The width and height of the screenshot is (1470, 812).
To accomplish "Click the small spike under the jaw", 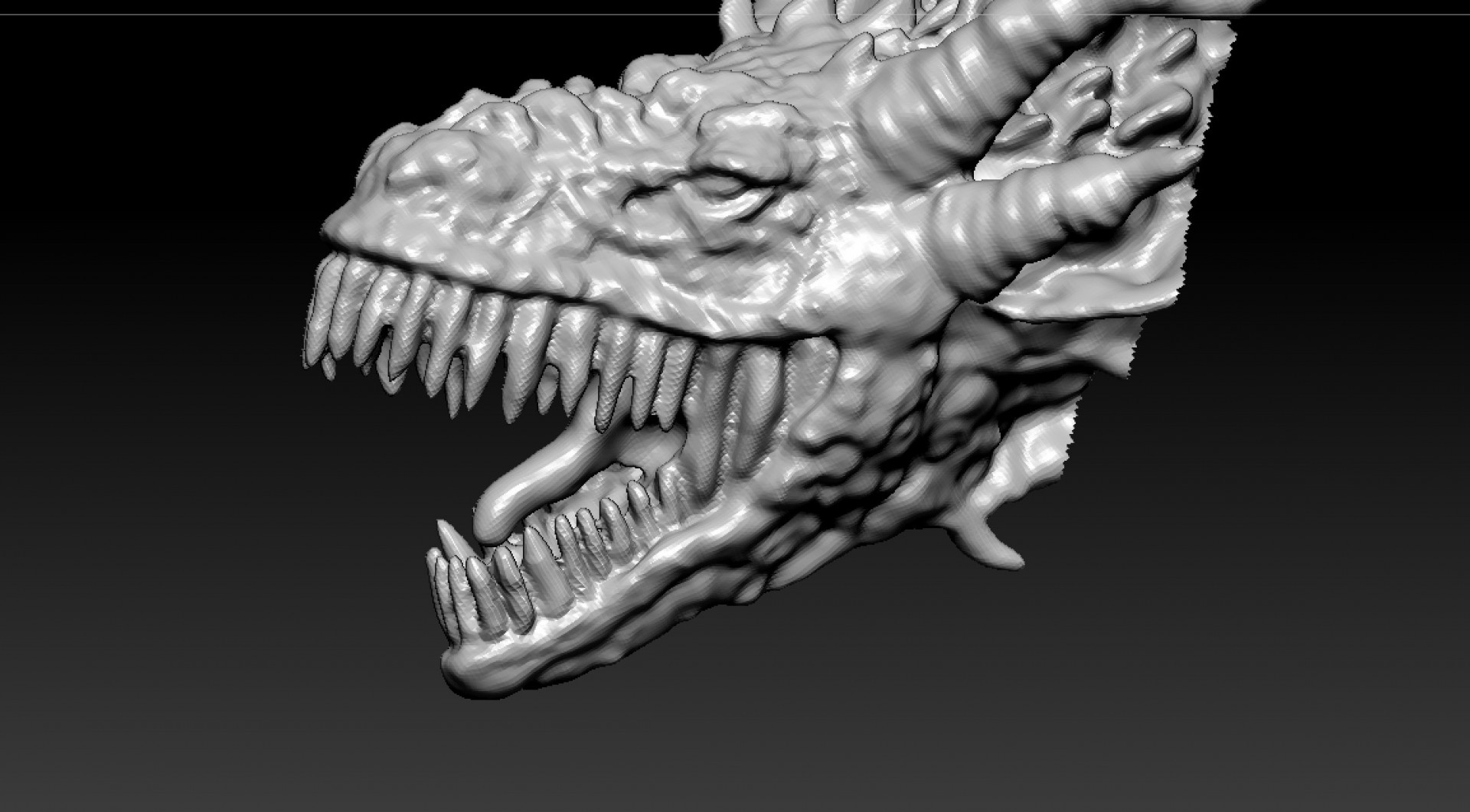I will (x=986, y=540).
